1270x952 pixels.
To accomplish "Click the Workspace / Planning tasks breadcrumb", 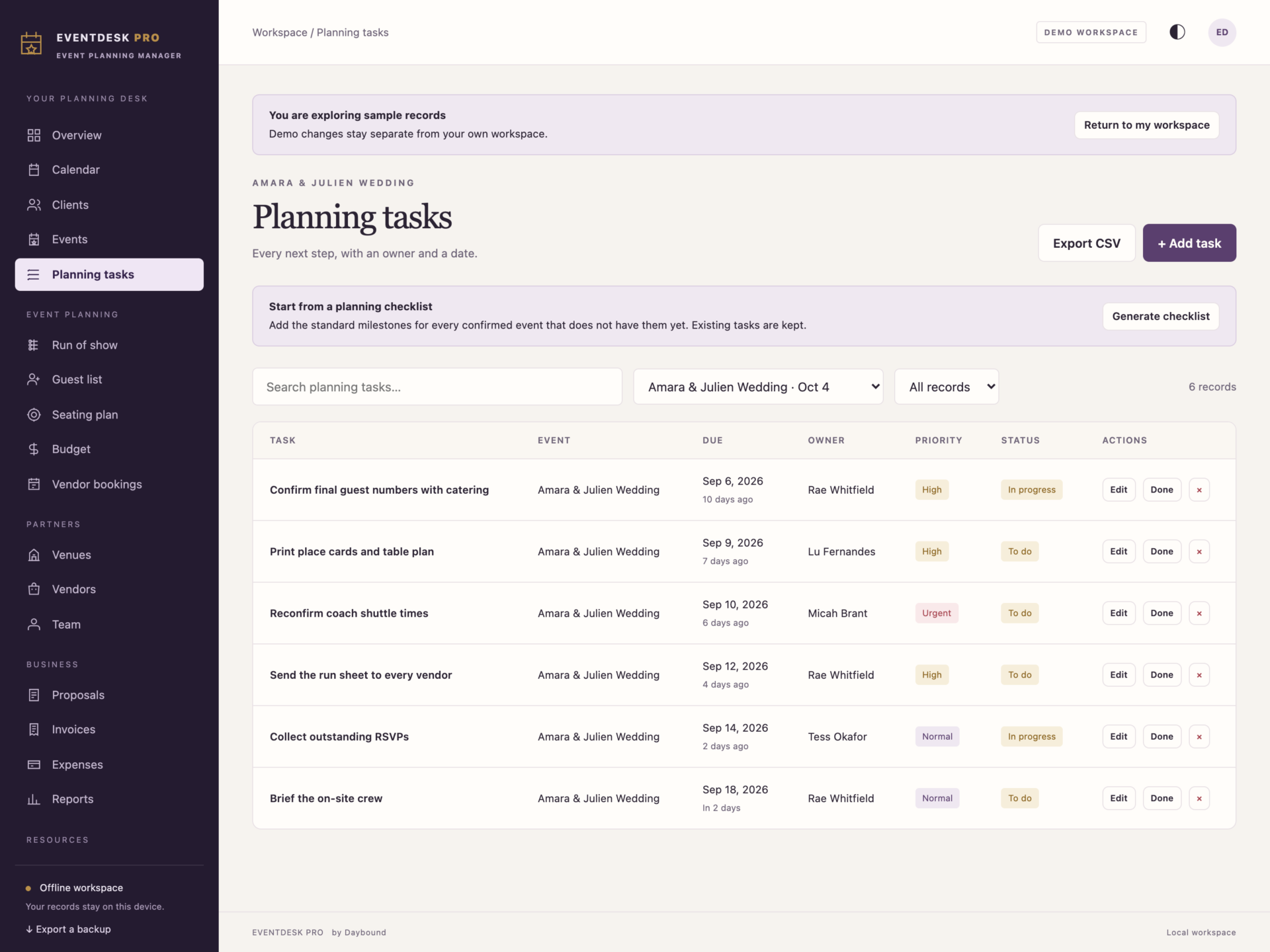I will click(x=320, y=32).
